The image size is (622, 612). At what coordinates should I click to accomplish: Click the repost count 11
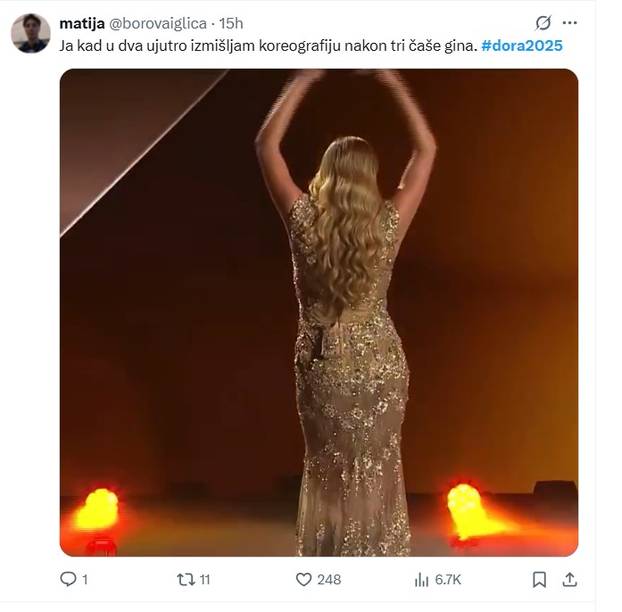(x=204, y=579)
